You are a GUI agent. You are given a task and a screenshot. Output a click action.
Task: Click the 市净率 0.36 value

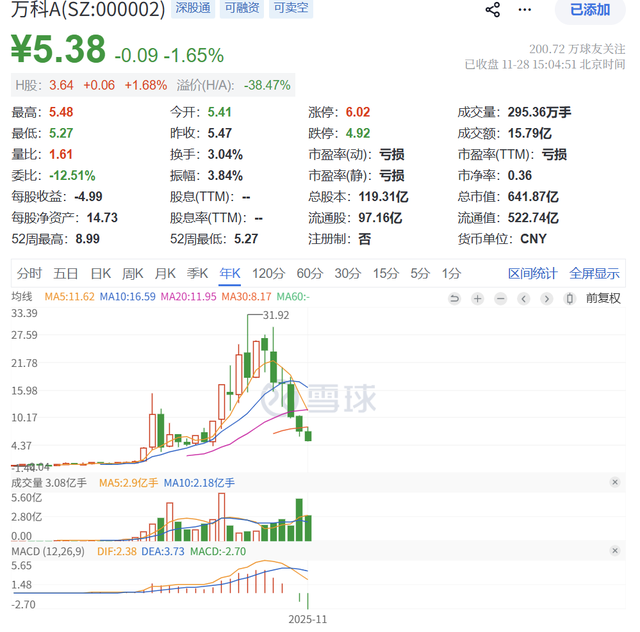[x=520, y=176]
